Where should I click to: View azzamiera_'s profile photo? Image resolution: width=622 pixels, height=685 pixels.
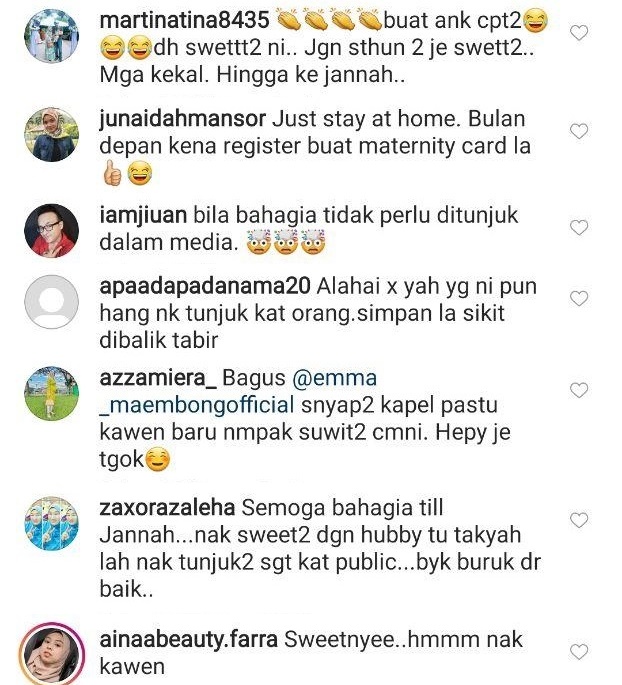click(x=52, y=394)
